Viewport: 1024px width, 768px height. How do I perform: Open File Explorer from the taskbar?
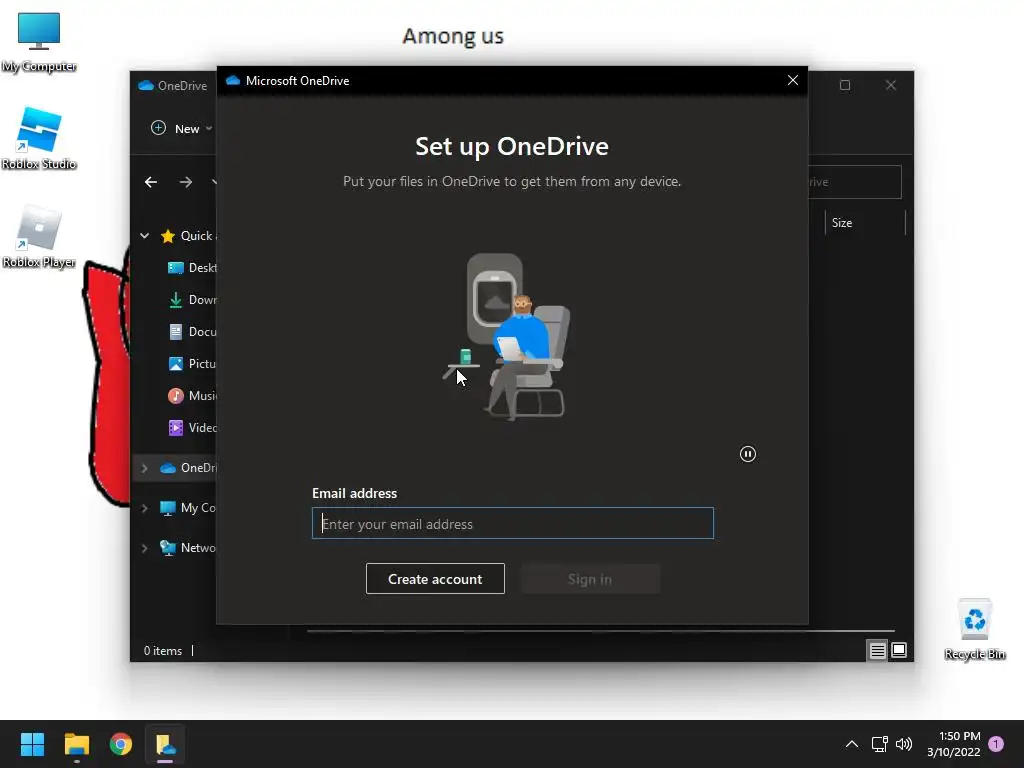pos(76,744)
